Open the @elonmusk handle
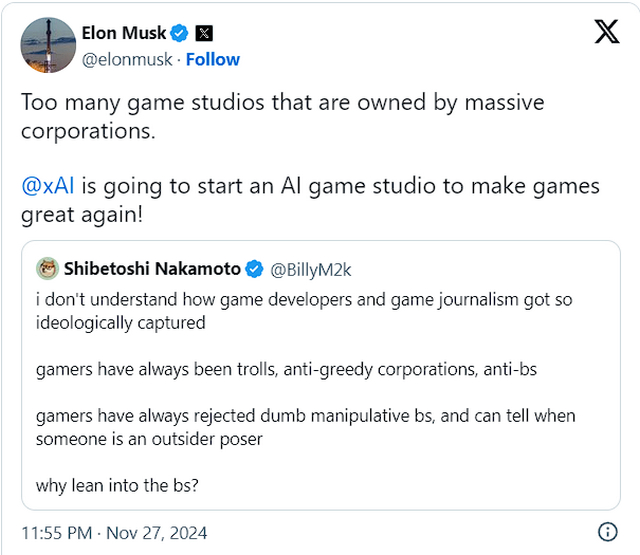The image size is (640, 555). click(x=127, y=60)
